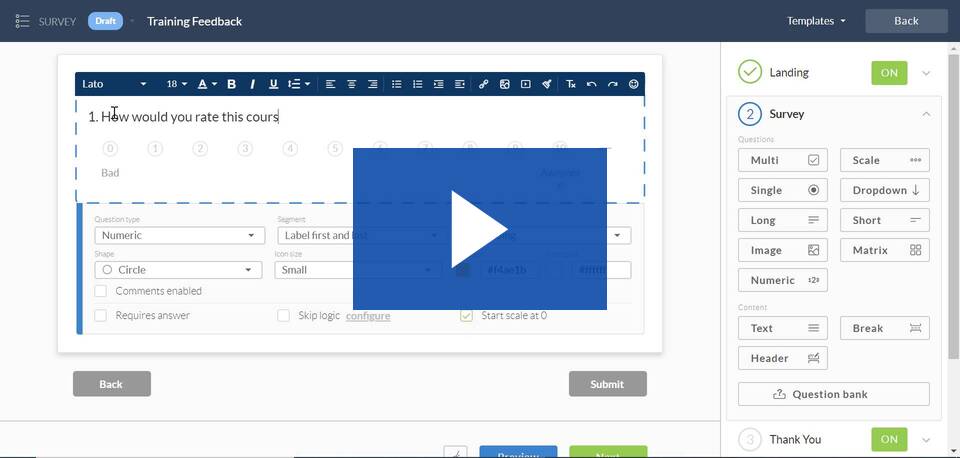The image size is (960, 458).
Task: Add a Single choice question
Action: coord(782,190)
